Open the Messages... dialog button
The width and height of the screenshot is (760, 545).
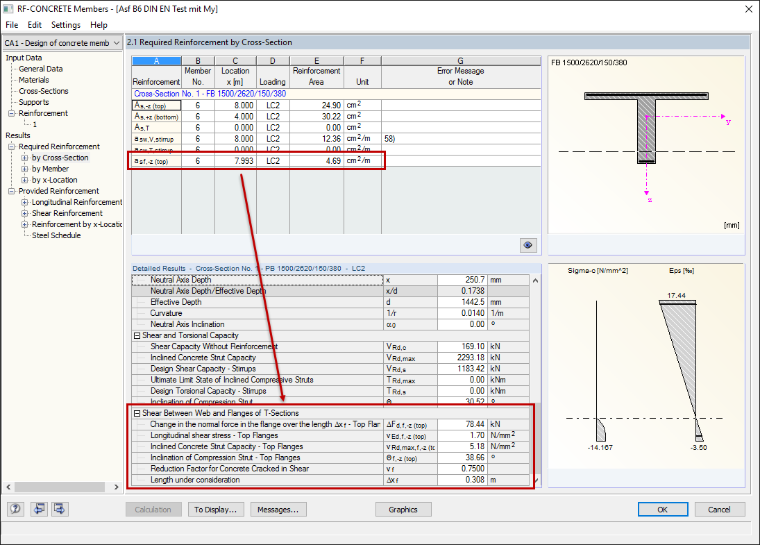coord(278,509)
